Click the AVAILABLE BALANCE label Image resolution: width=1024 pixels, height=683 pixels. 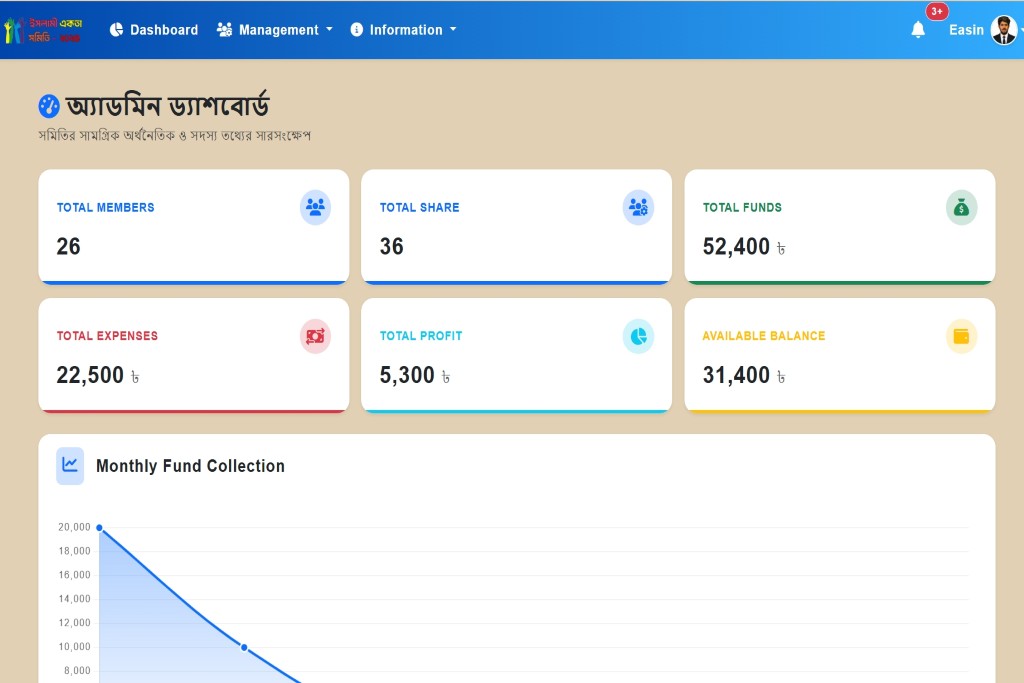tap(764, 336)
